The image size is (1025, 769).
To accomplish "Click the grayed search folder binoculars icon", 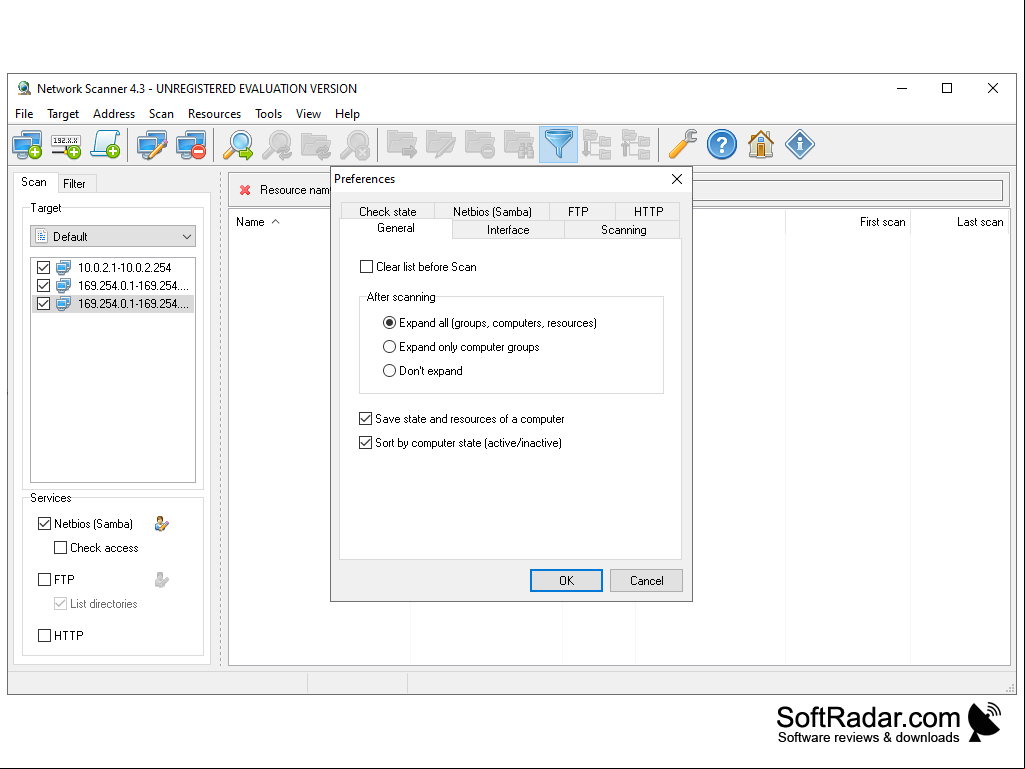I will tap(519, 145).
